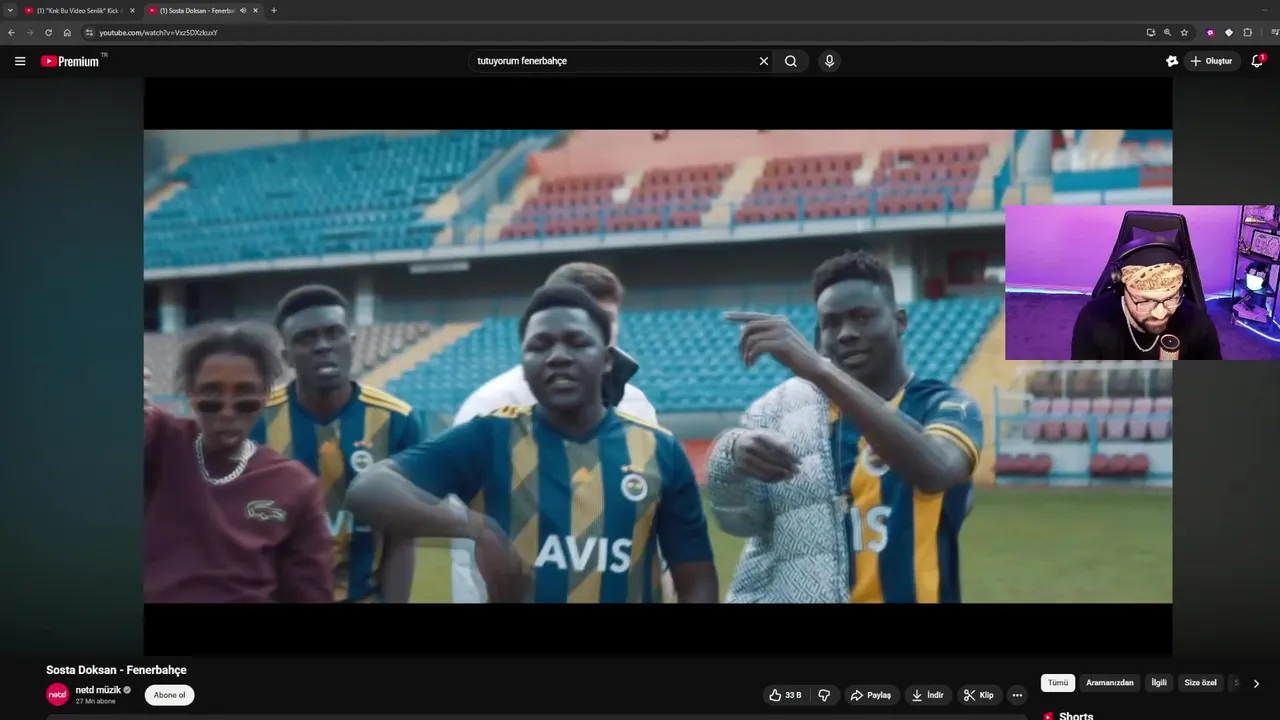Go back in browser history

pyautogui.click(x=11, y=32)
